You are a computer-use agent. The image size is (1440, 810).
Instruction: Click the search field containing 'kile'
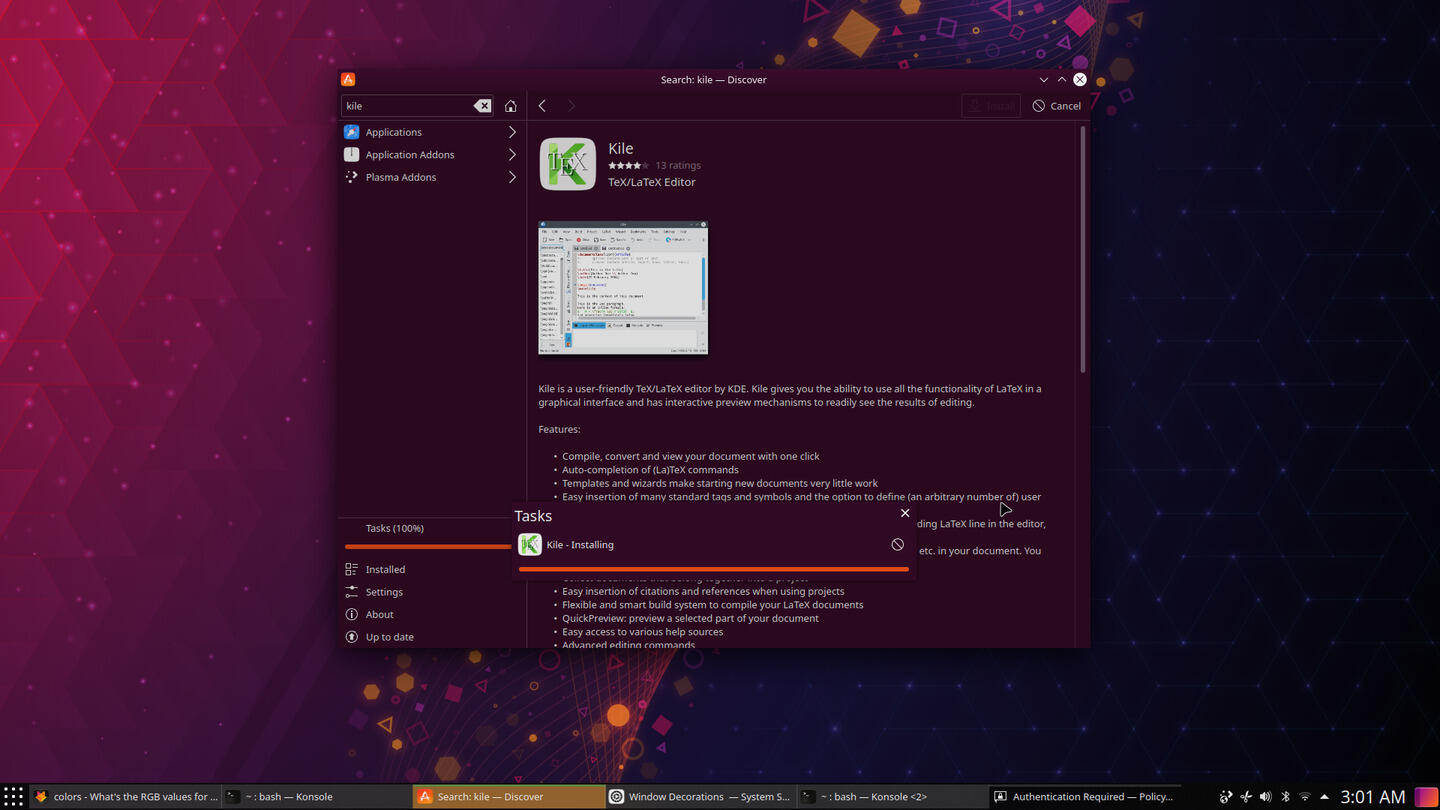tap(418, 106)
